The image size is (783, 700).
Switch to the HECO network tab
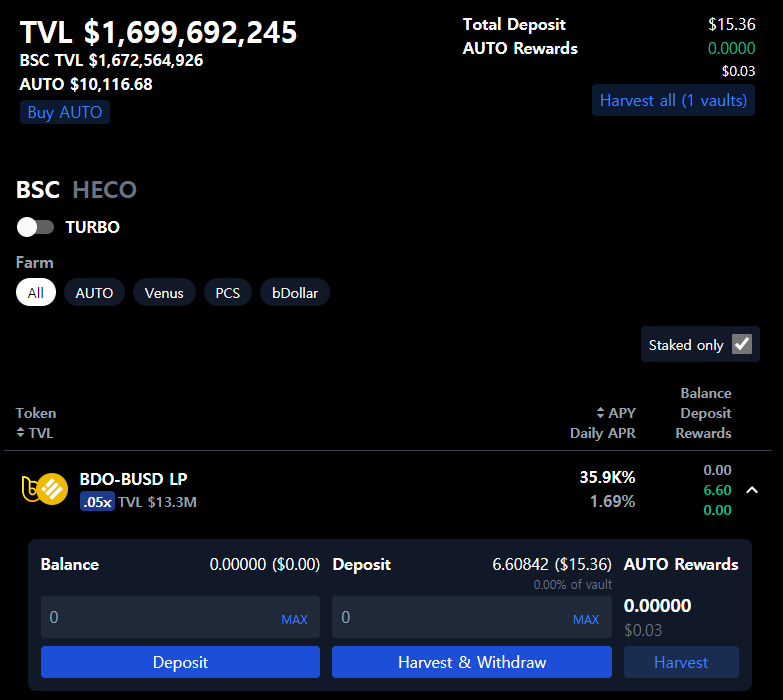pos(104,190)
